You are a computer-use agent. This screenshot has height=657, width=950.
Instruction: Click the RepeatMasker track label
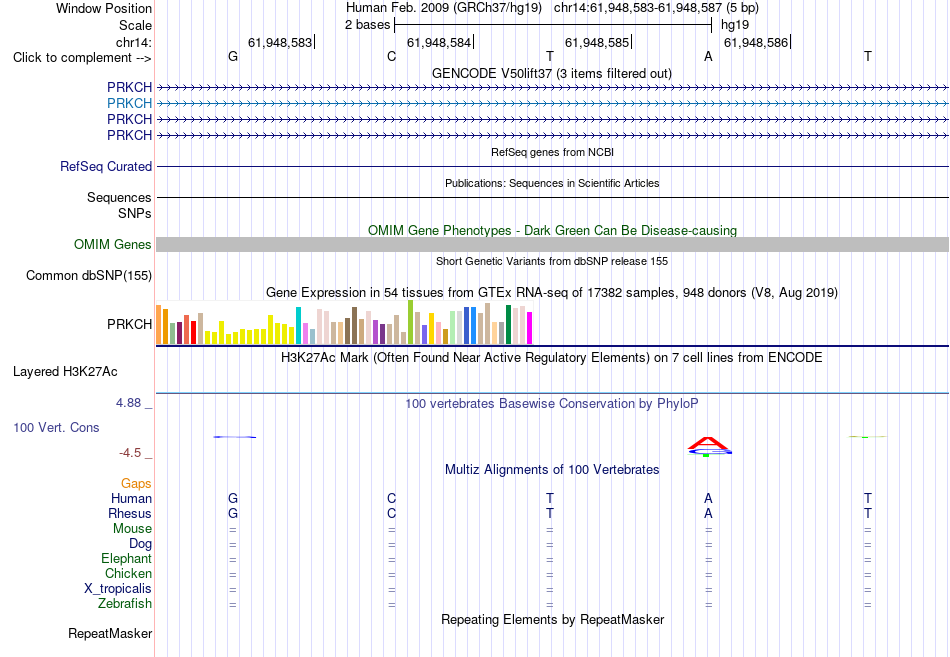(110, 633)
